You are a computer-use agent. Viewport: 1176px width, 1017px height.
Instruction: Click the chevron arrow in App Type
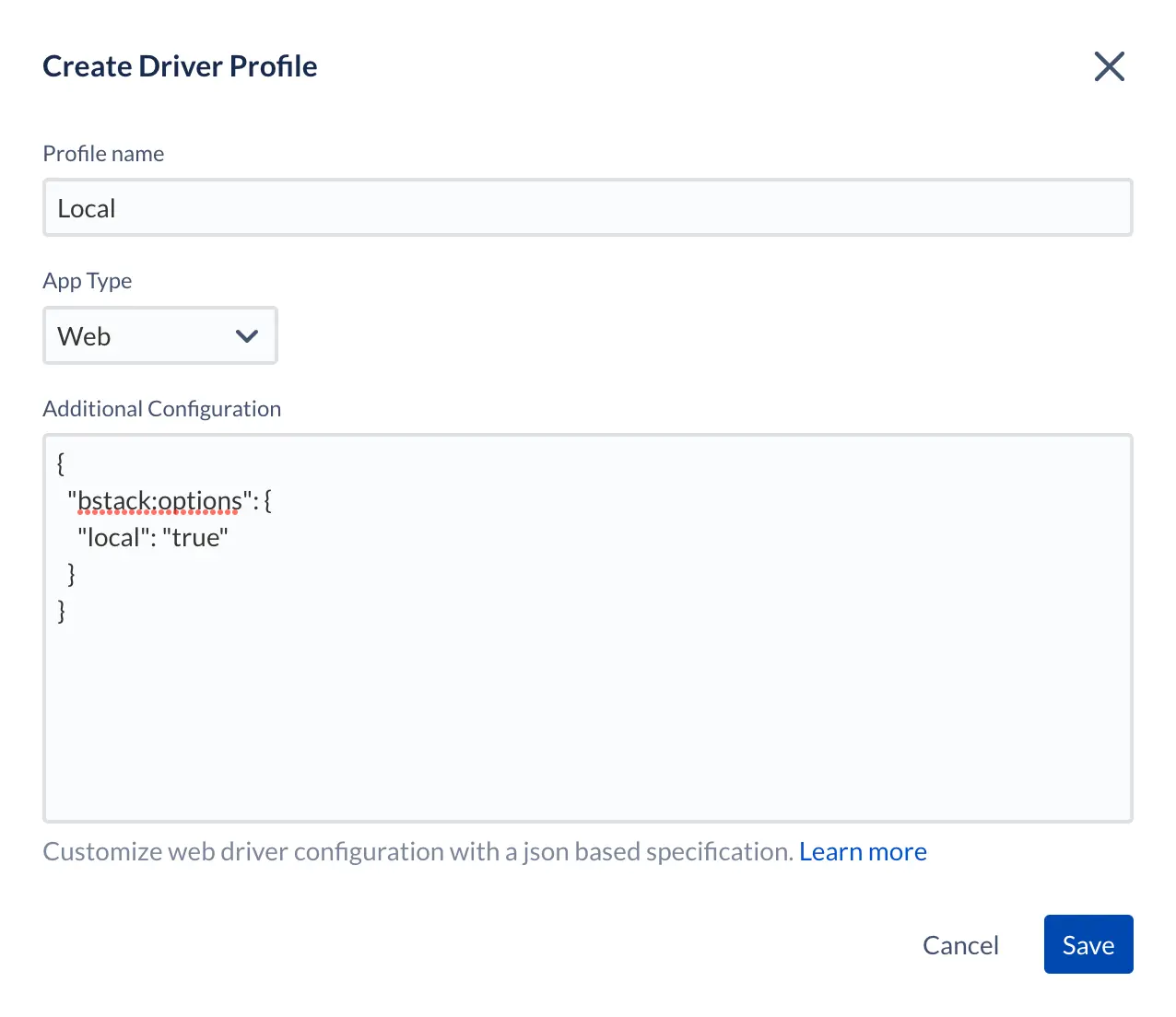click(x=246, y=336)
